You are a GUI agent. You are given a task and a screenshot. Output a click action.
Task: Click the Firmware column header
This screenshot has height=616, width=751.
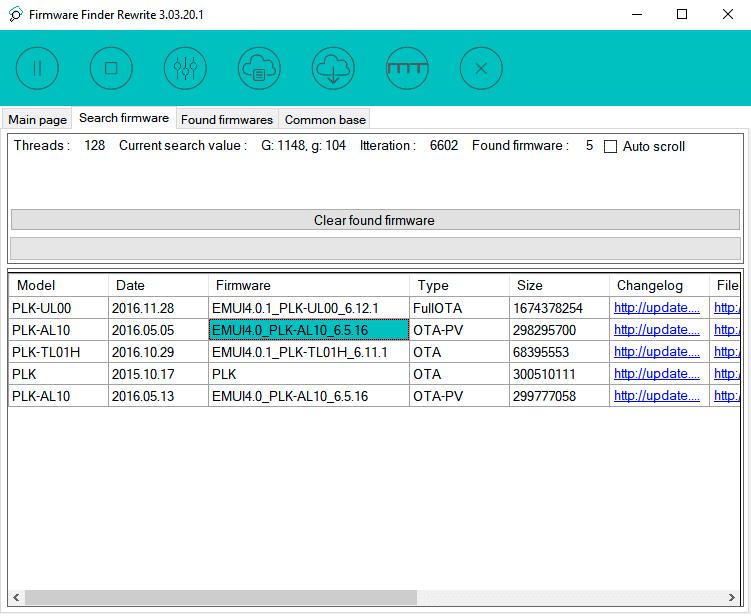[x=309, y=285]
